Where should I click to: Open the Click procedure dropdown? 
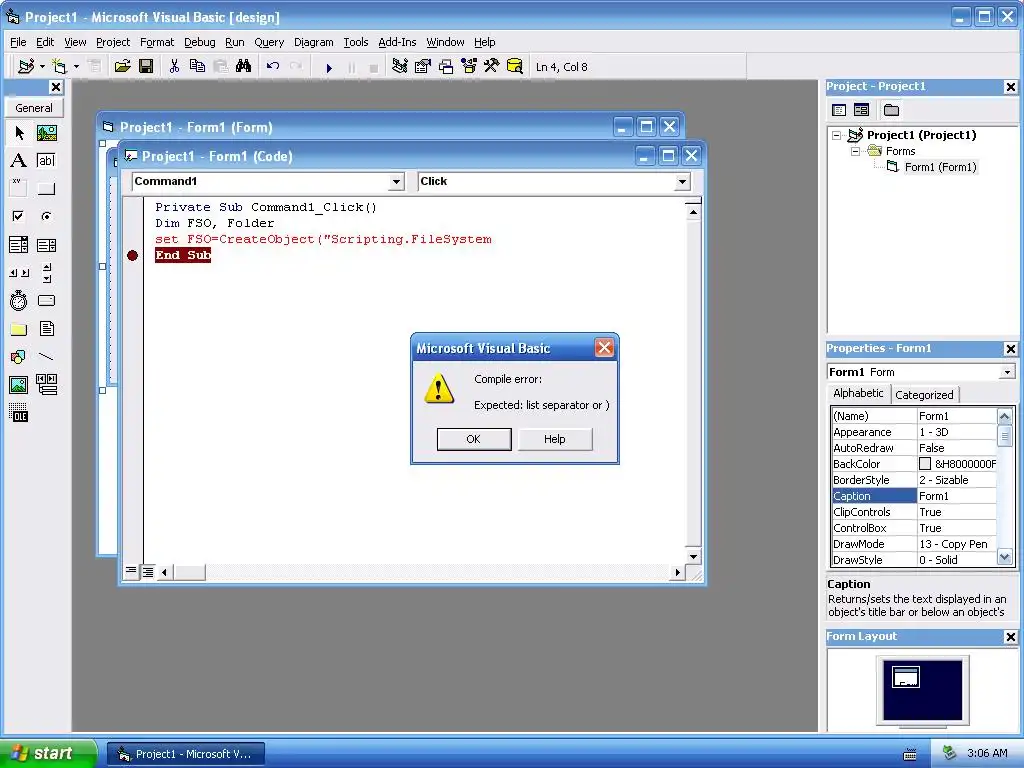682,182
